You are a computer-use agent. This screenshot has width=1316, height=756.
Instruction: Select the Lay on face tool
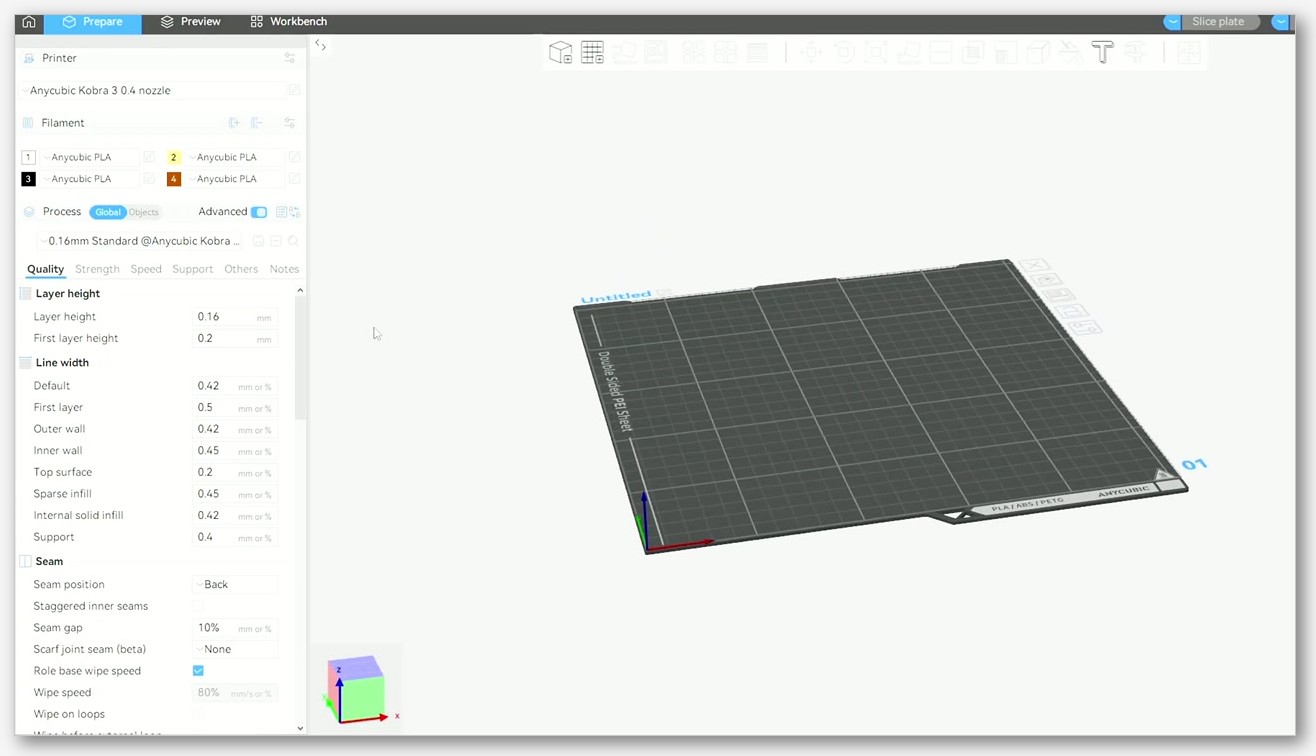909,52
